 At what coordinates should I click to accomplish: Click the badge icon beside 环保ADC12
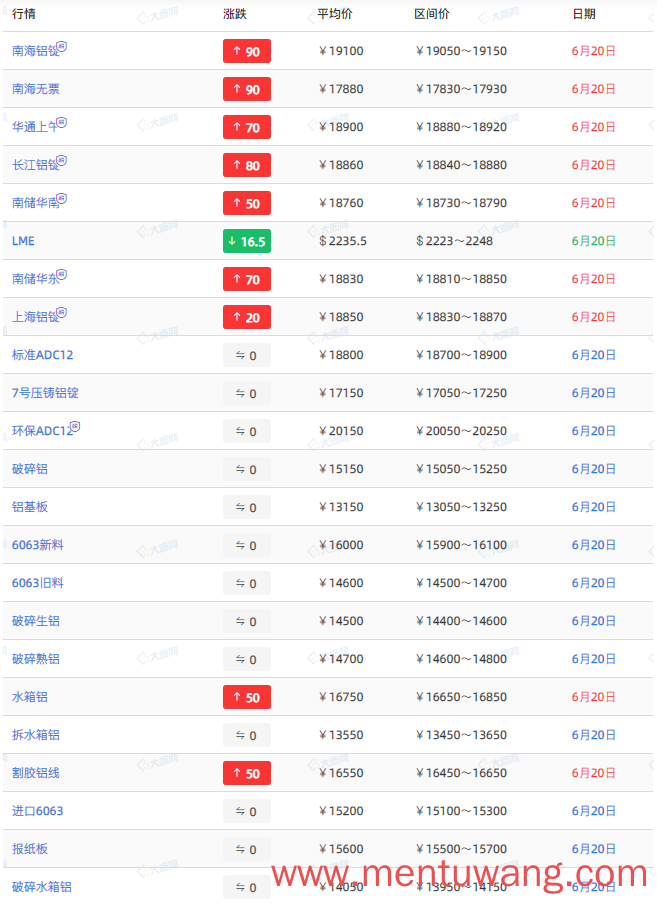75,427
